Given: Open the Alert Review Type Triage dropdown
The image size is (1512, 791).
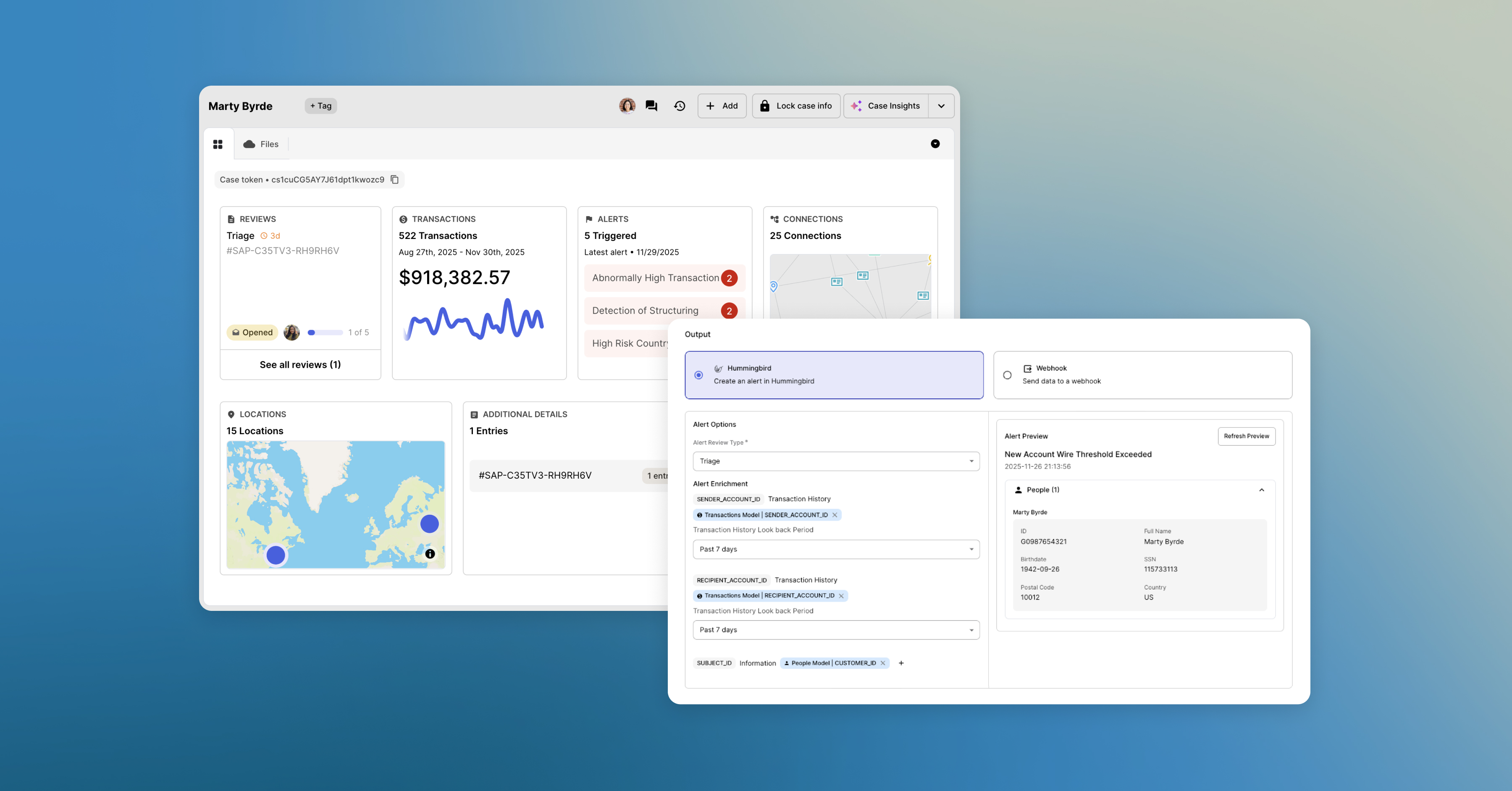Looking at the screenshot, I should [x=836, y=461].
